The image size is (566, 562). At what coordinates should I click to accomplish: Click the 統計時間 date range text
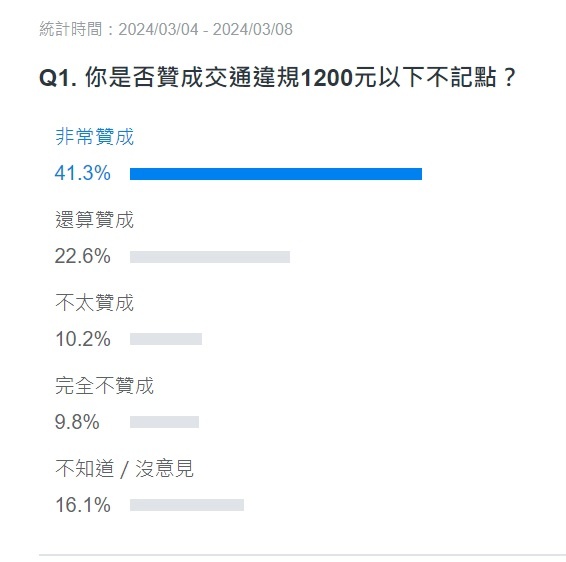coord(166,29)
